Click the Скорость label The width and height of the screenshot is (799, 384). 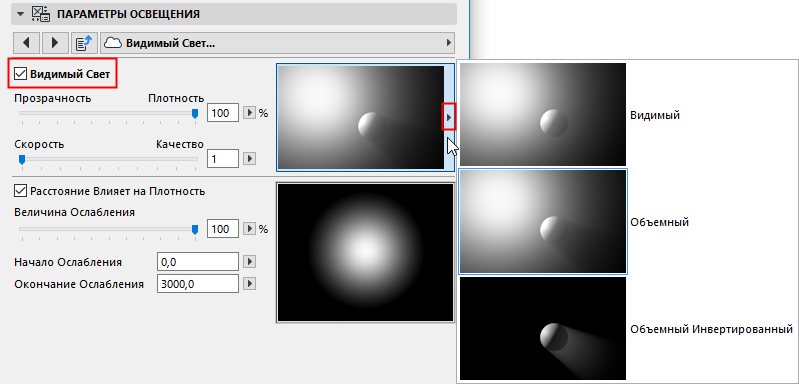[39, 144]
